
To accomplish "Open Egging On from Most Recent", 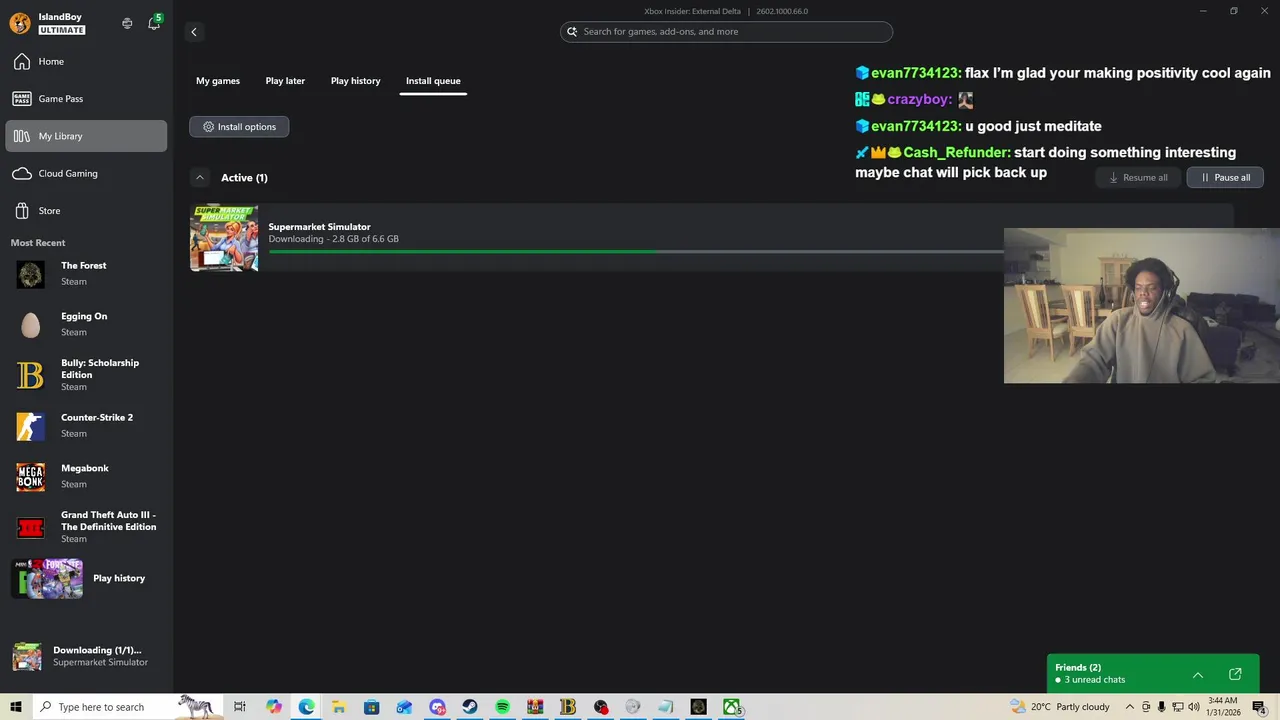I will (x=86, y=324).
